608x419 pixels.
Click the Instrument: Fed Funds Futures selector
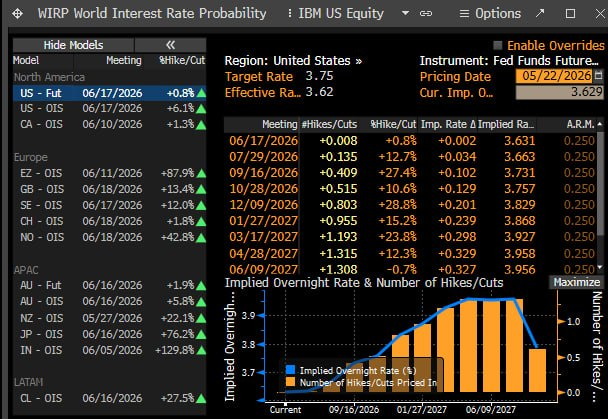[509, 61]
